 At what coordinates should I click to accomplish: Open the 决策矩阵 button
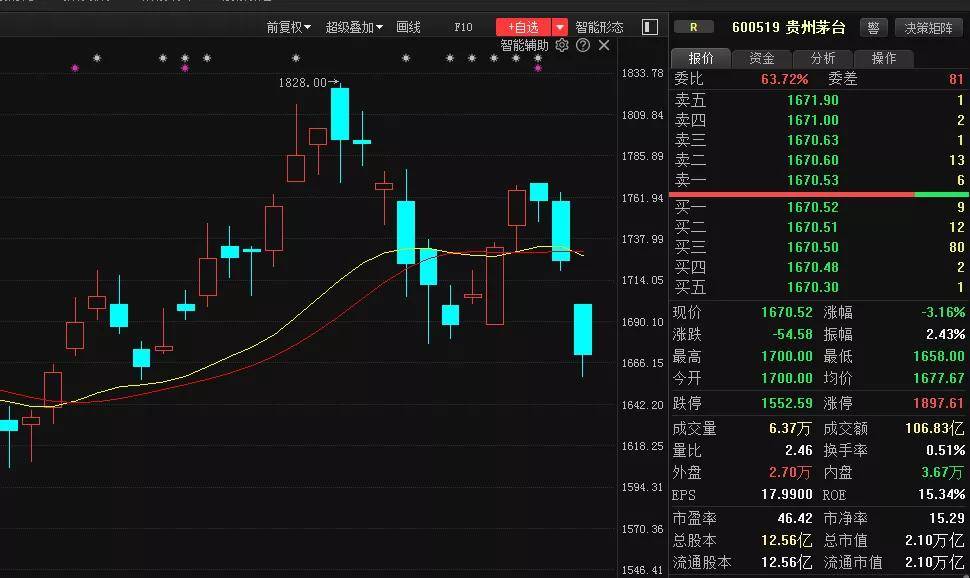click(929, 28)
